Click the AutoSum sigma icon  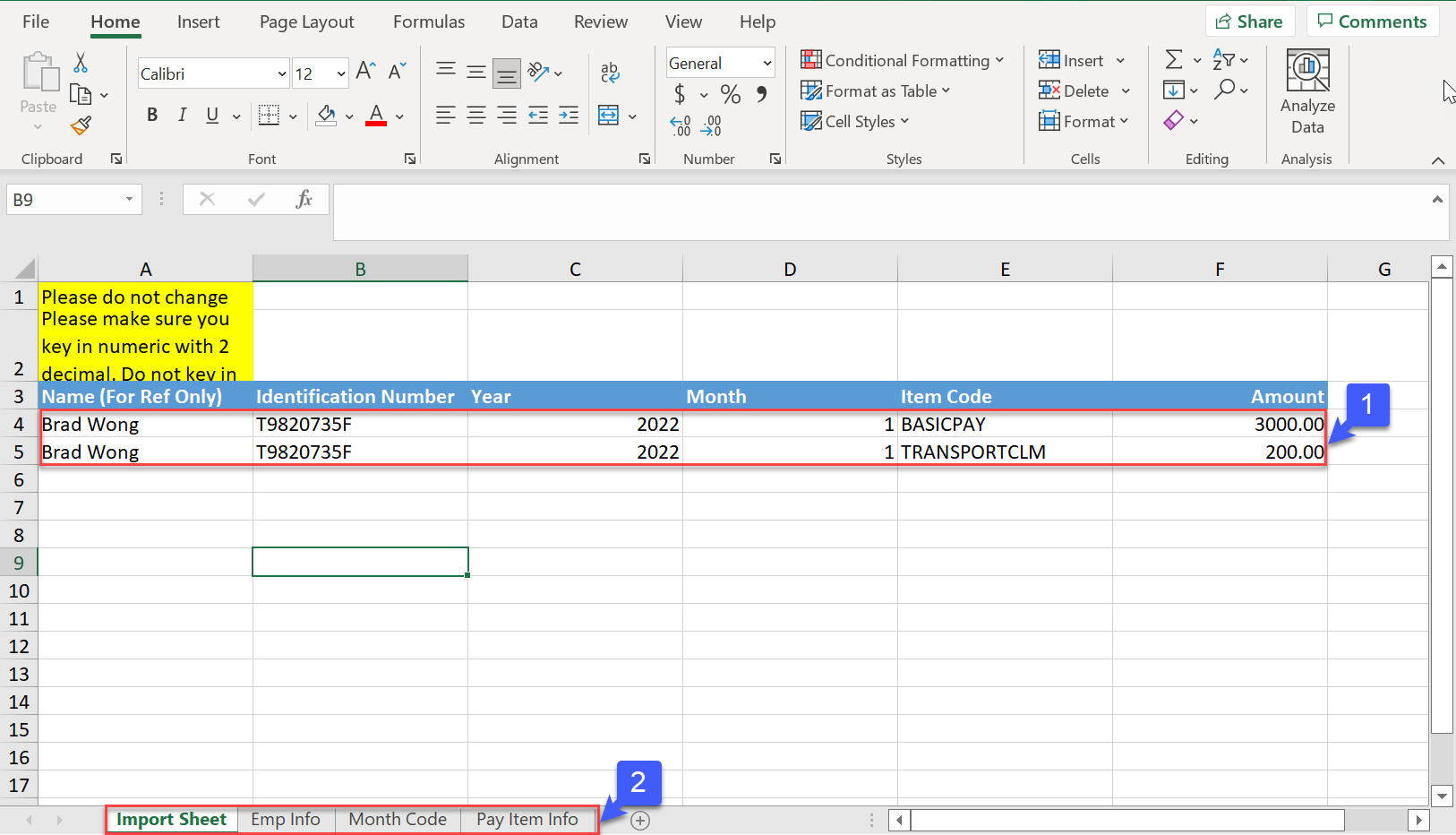click(1173, 60)
